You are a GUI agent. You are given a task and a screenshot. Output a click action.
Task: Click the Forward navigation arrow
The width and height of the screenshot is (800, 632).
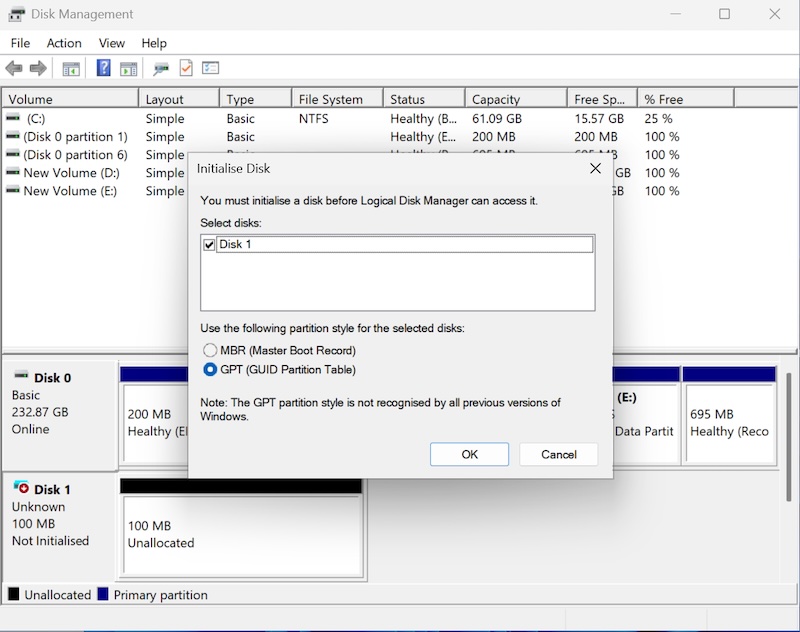coord(39,68)
